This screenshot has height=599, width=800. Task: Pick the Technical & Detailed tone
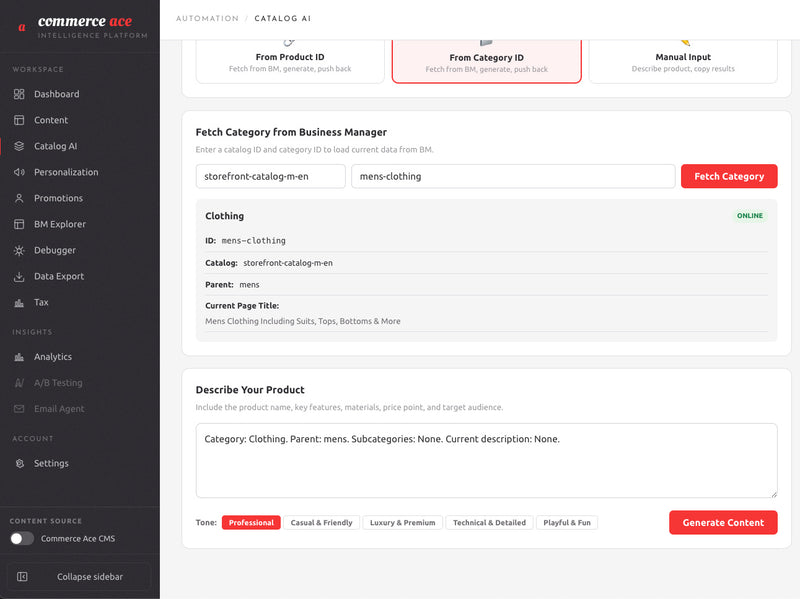click(x=489, y=522)
